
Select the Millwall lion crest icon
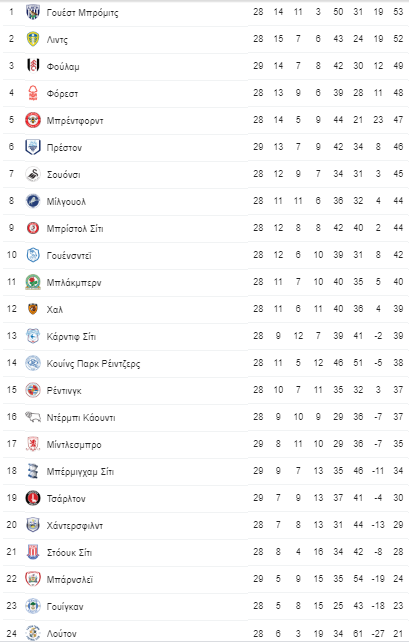tap(33, 201)
